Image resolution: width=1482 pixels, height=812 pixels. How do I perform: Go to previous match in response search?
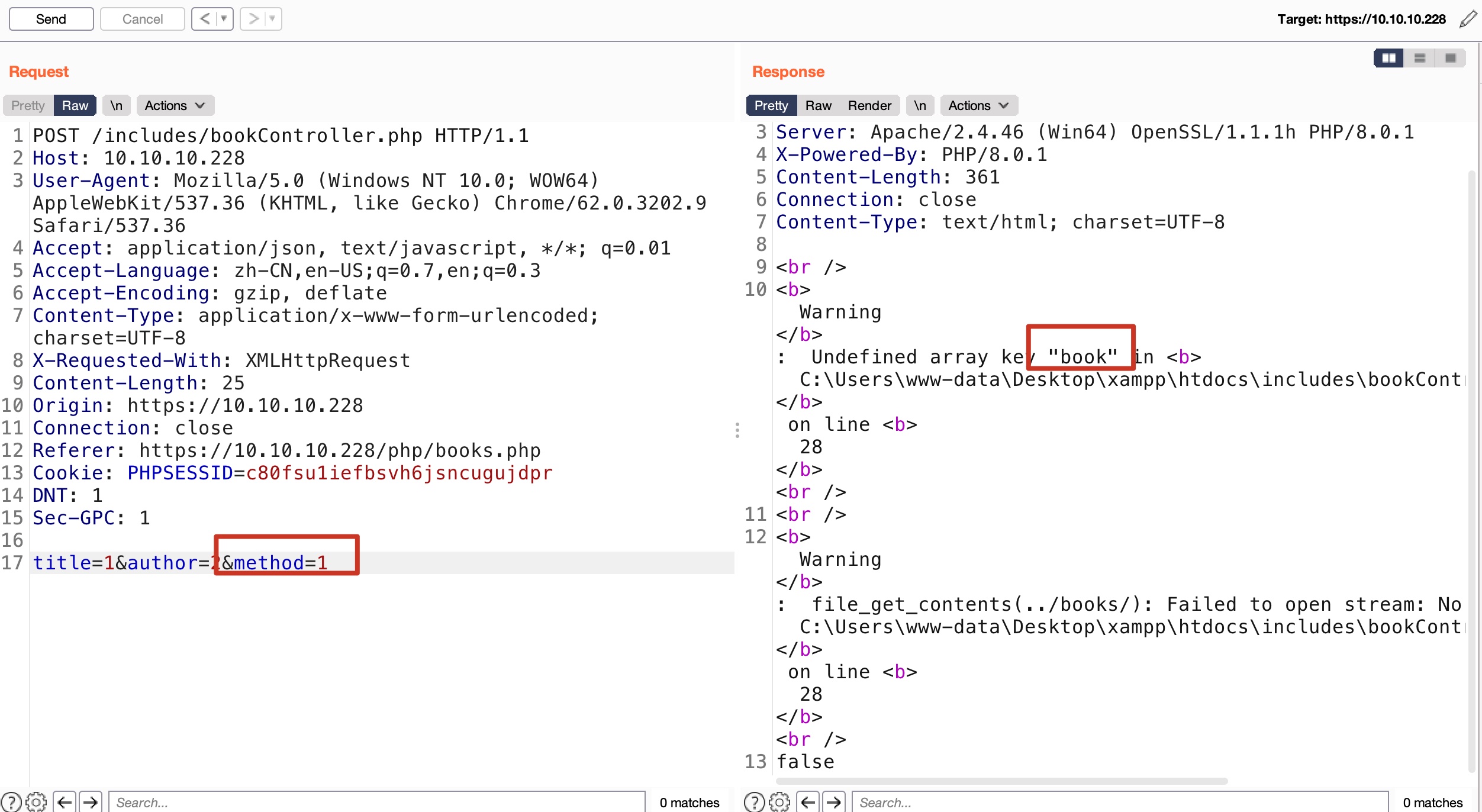point(808,802)
